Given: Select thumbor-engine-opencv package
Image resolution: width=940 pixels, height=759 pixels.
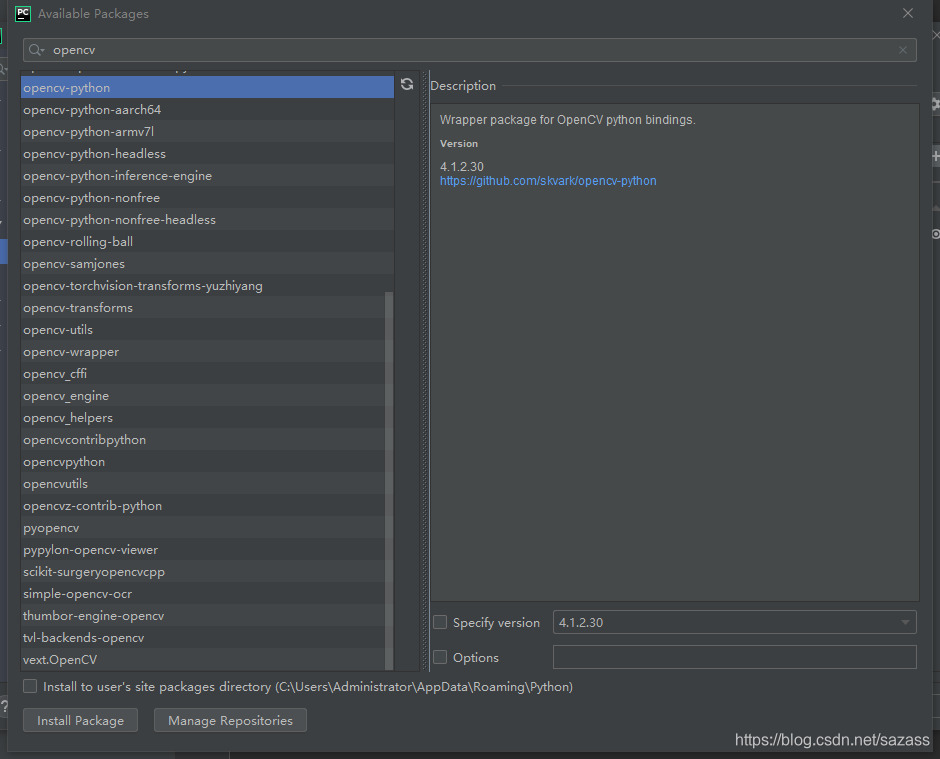Looking at the screenshot, I should point(203,616).
